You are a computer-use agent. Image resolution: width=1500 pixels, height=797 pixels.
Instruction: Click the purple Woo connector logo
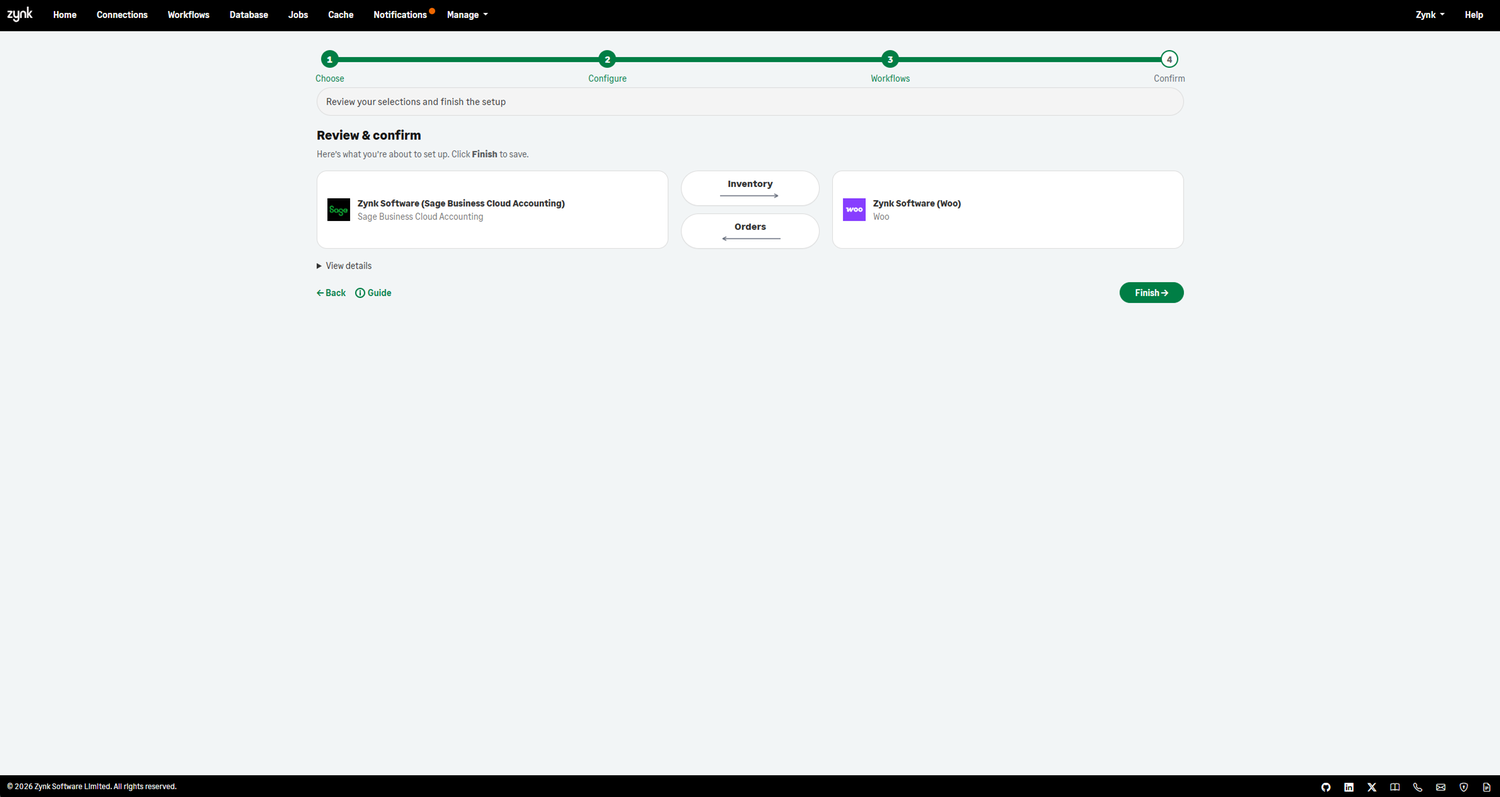(853, 209)
